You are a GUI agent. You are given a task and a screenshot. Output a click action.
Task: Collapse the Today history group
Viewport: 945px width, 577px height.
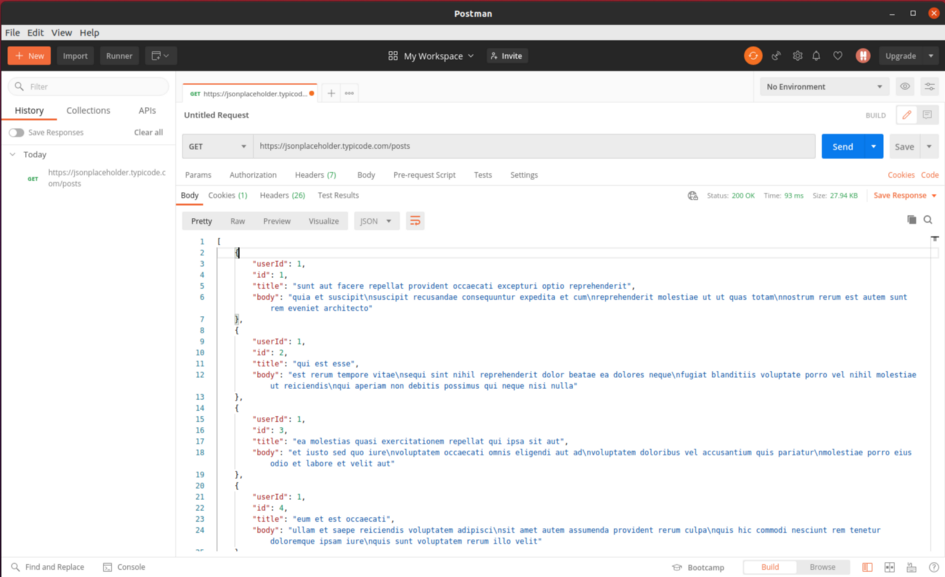click(x=13, y=154)
